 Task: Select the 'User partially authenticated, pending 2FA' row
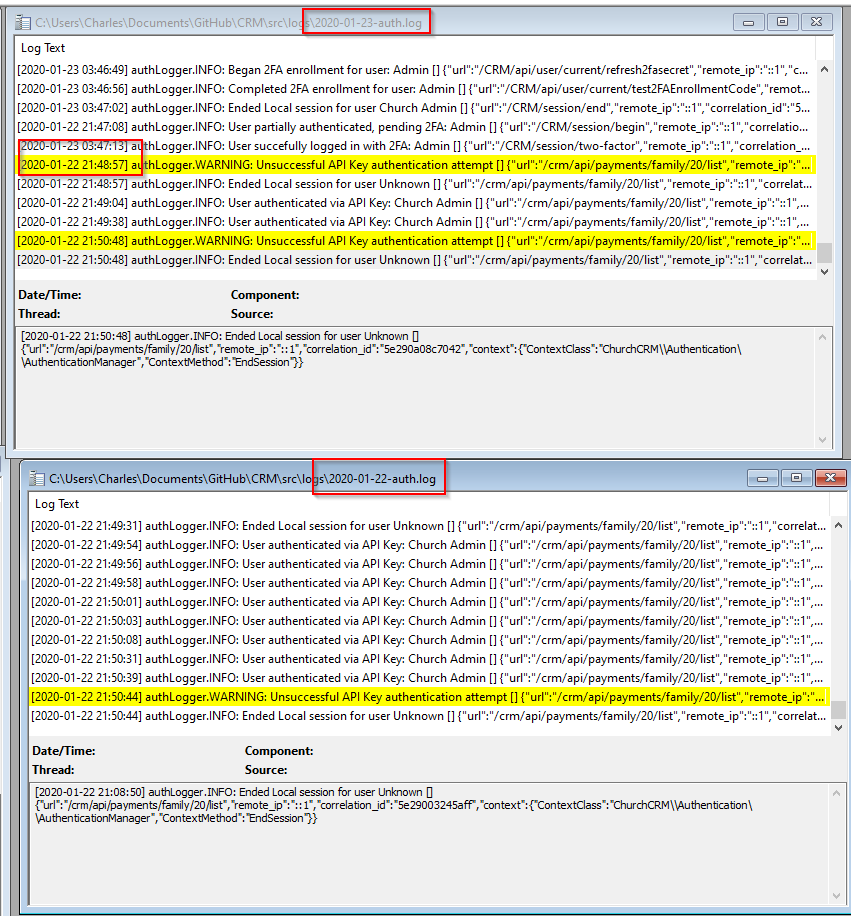(415, 127)
